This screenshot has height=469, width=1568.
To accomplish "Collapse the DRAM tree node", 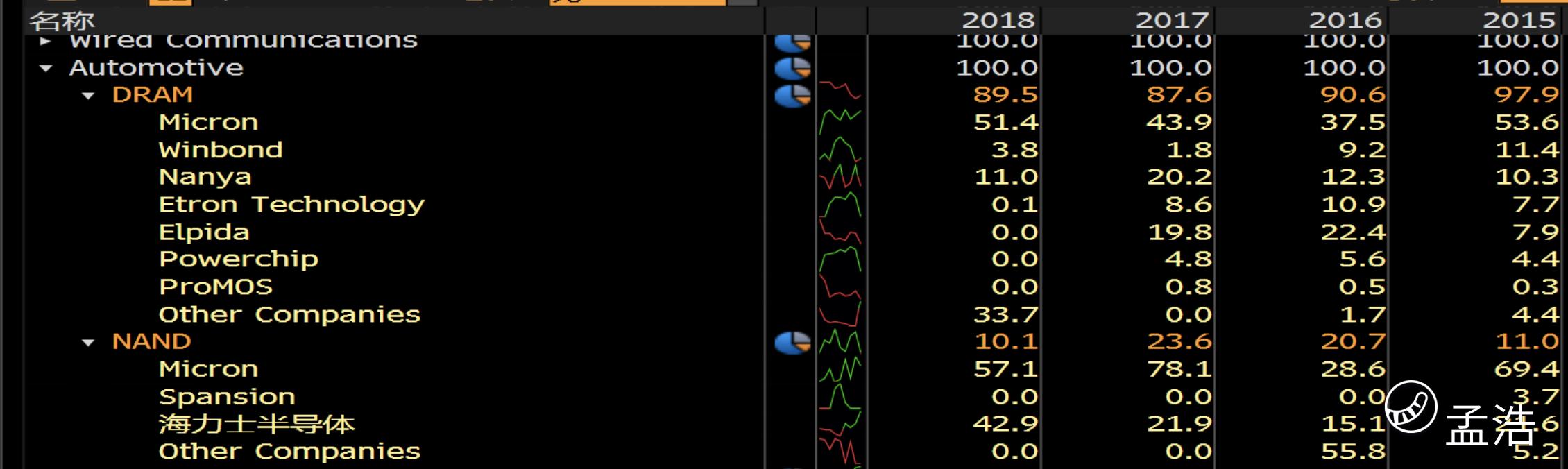I will (88, 95).
